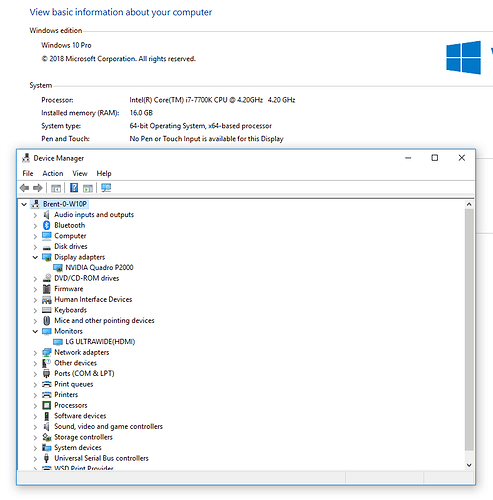493x500 pixels.
Task: Open the Action menu
Action: [53, 173]
